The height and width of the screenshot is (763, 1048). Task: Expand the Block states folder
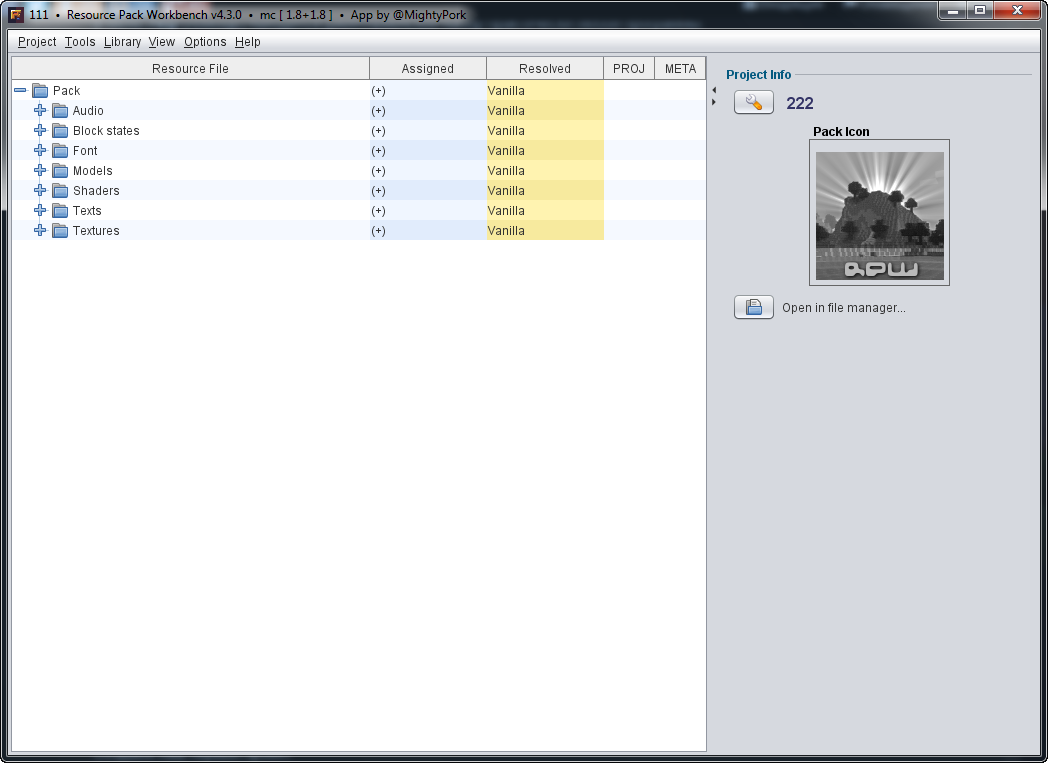[40, 131]
